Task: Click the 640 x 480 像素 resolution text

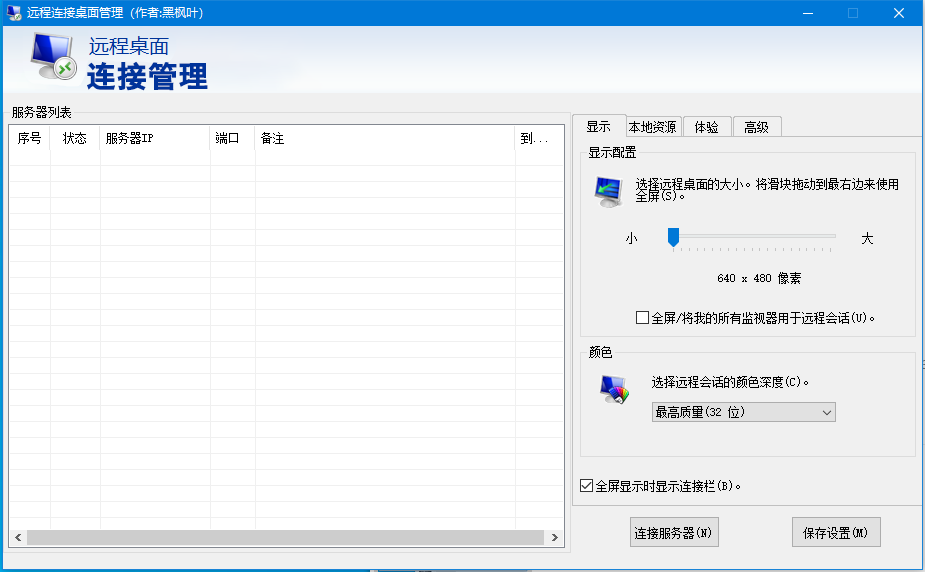Action: click(759, 278)
